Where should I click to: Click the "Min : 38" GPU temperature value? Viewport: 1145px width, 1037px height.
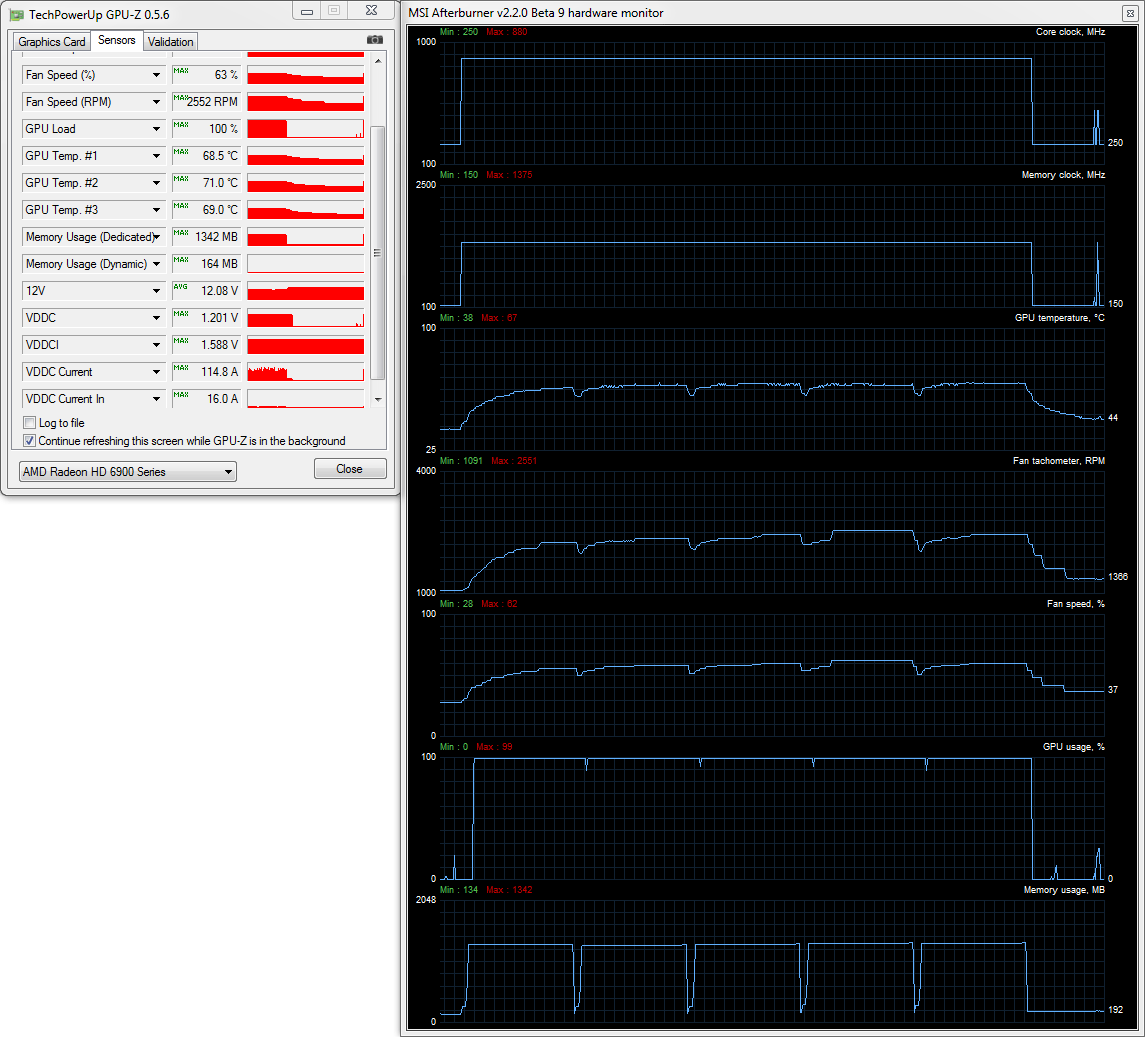click(456, 318)
